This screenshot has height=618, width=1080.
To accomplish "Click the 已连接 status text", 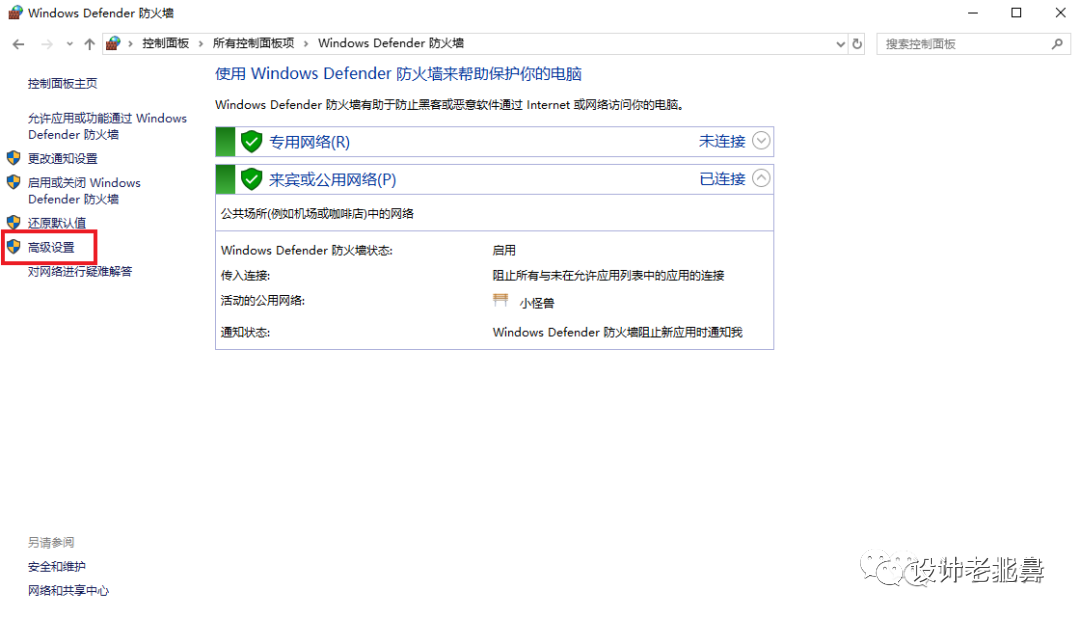I will coord(722,179).
